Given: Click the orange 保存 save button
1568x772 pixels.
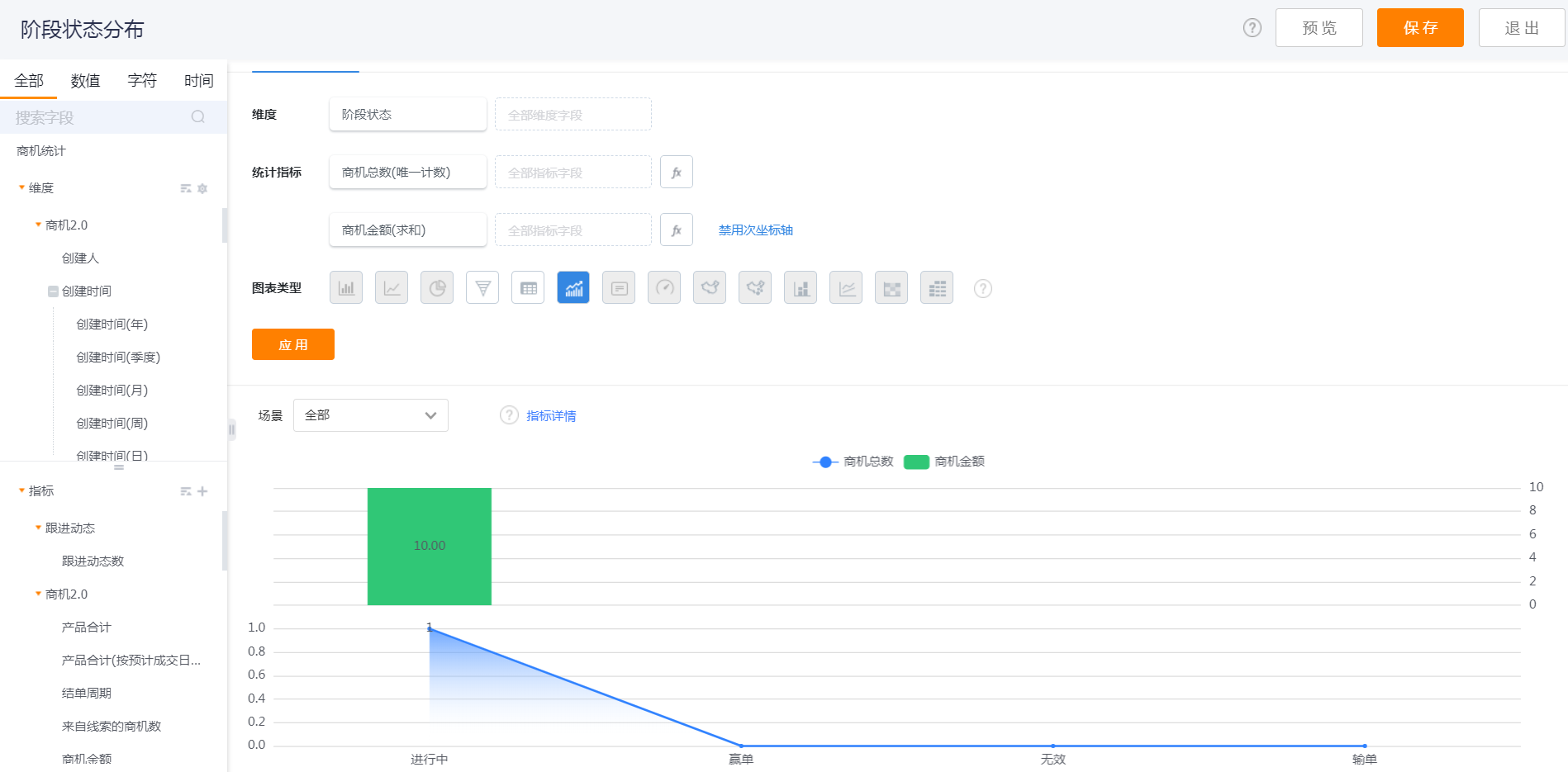Looking at the screenshot, I should pyautogui.click(x=1420, y=28).
